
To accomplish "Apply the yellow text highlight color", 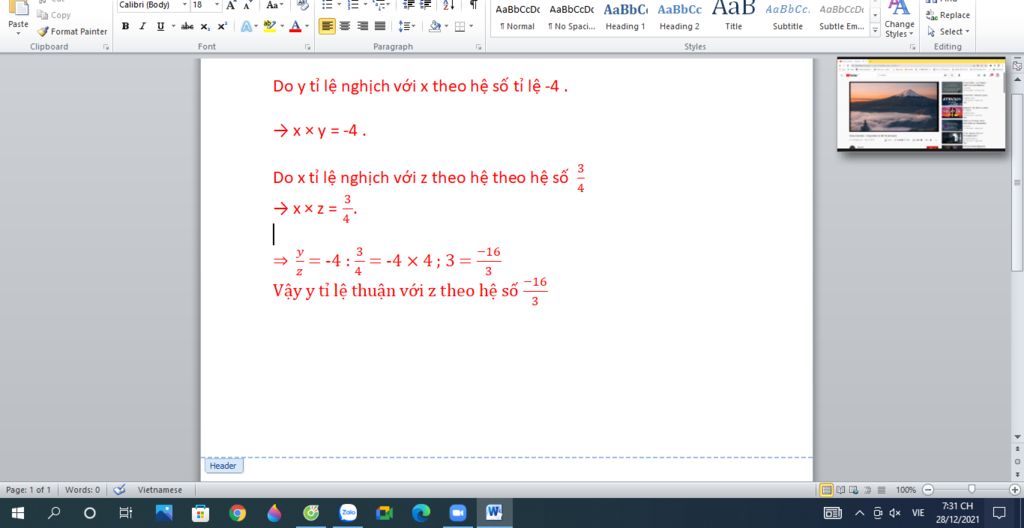I will [269, 27].
